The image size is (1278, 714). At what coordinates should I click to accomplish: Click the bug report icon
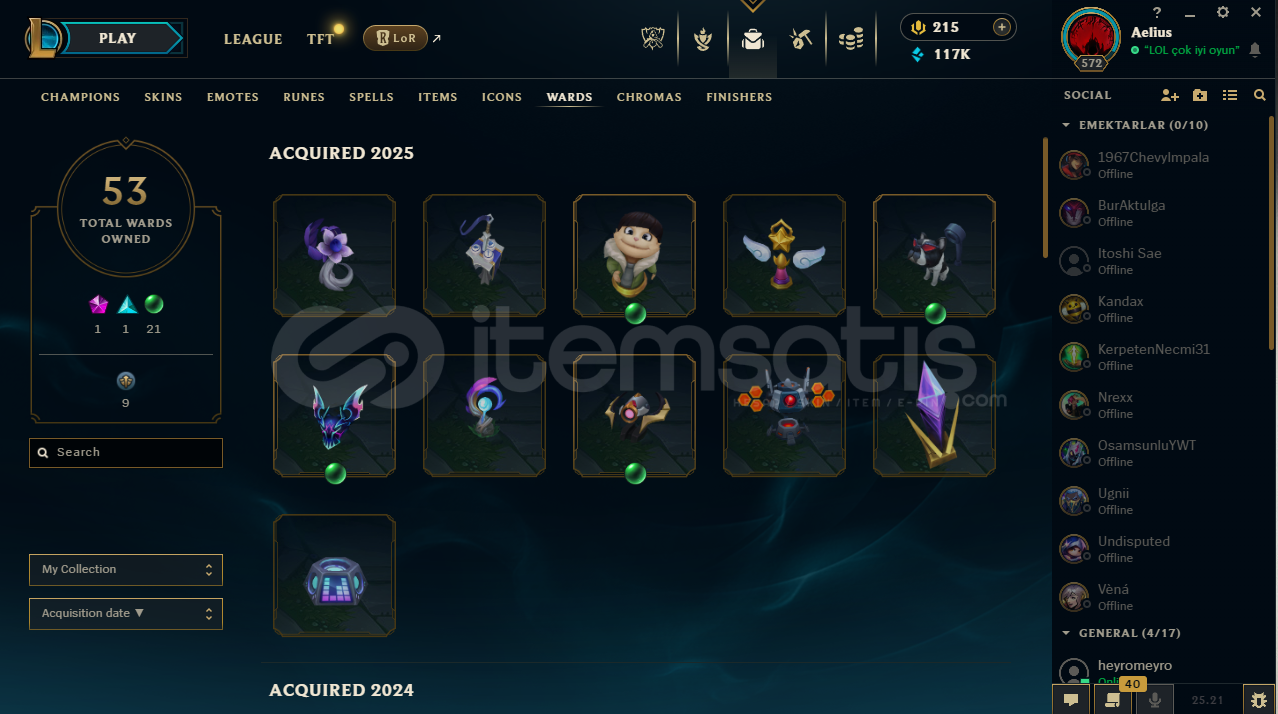(x=1259, y=700)
